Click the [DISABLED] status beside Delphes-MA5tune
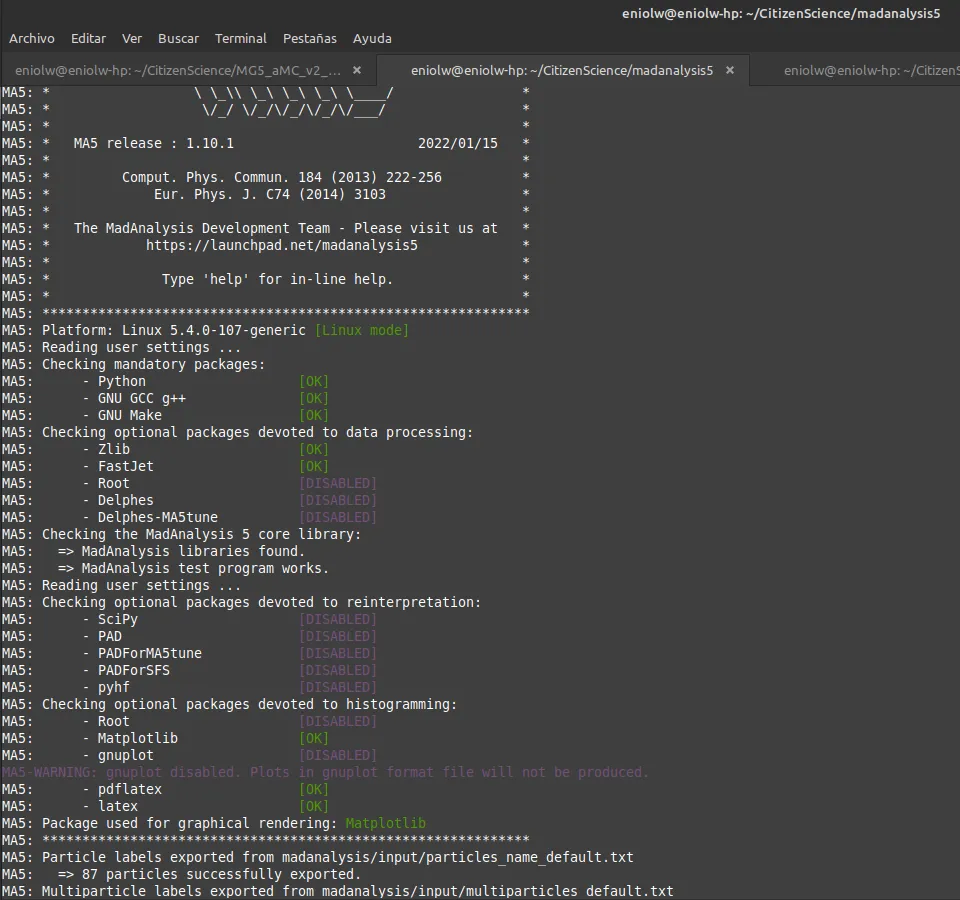This screenshot has width=960, height=900. coord(338,517)
